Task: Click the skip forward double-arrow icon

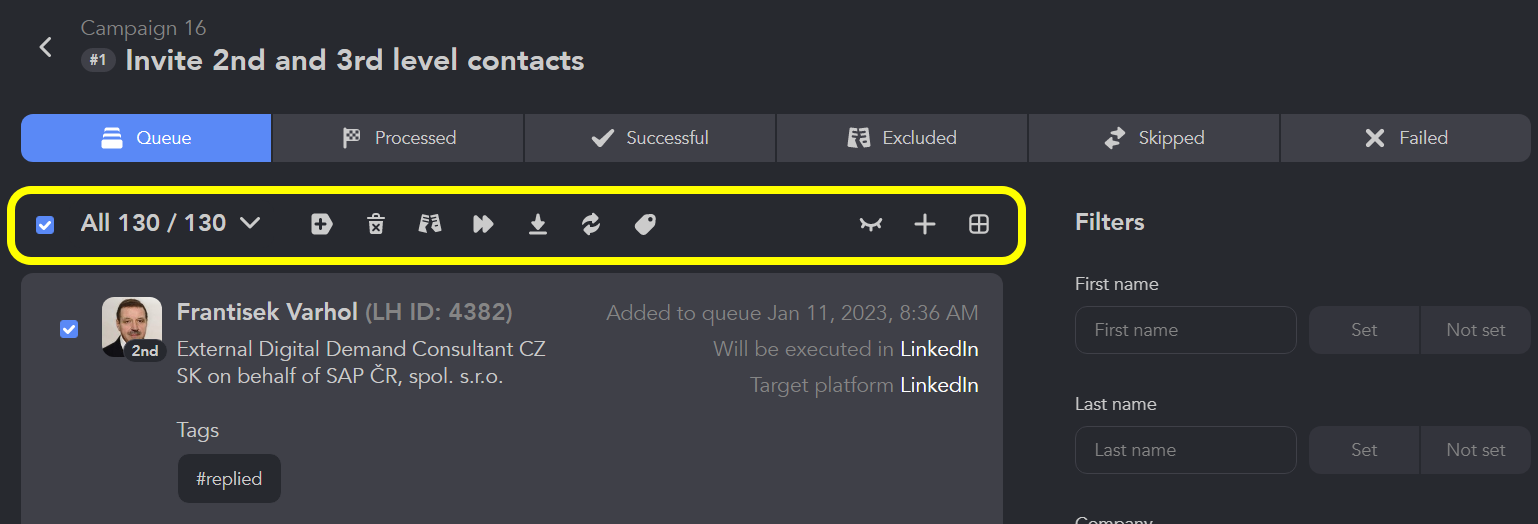Action: [484, 224]
